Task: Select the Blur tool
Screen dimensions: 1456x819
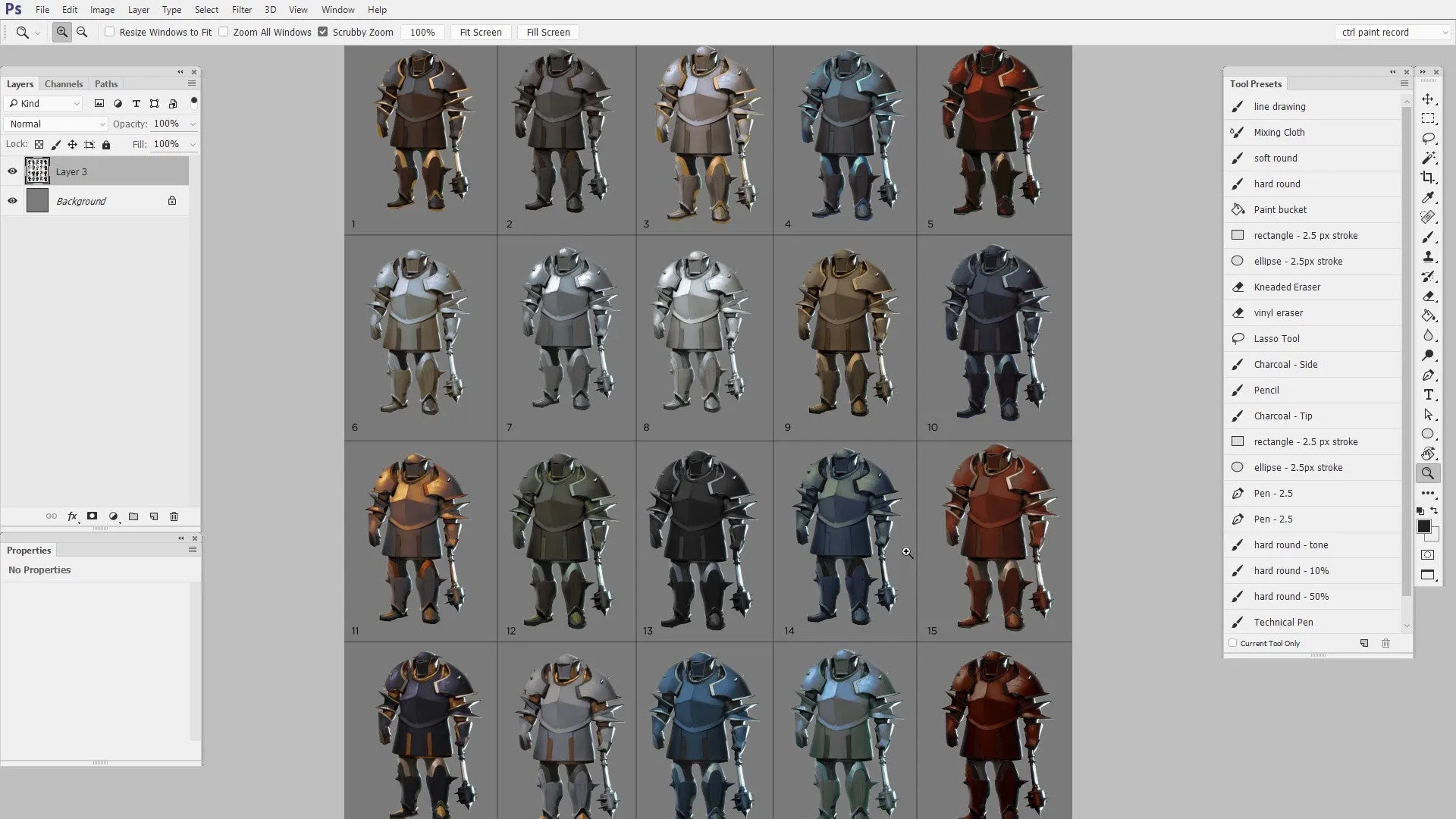Action: coord(1428,336)
